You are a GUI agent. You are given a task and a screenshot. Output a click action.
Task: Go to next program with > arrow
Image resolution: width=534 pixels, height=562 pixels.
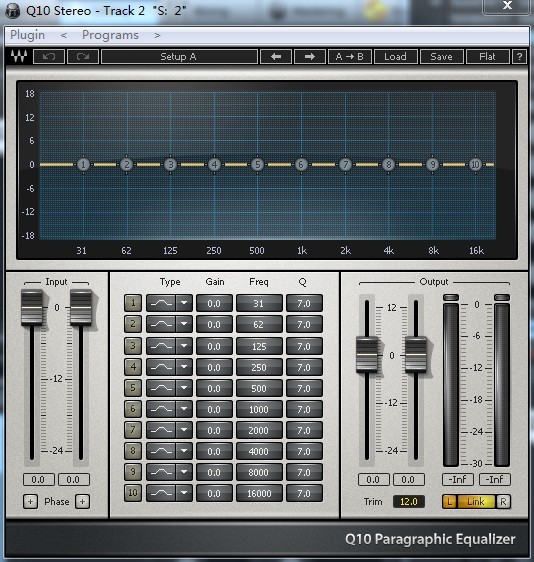coord(157,35)
